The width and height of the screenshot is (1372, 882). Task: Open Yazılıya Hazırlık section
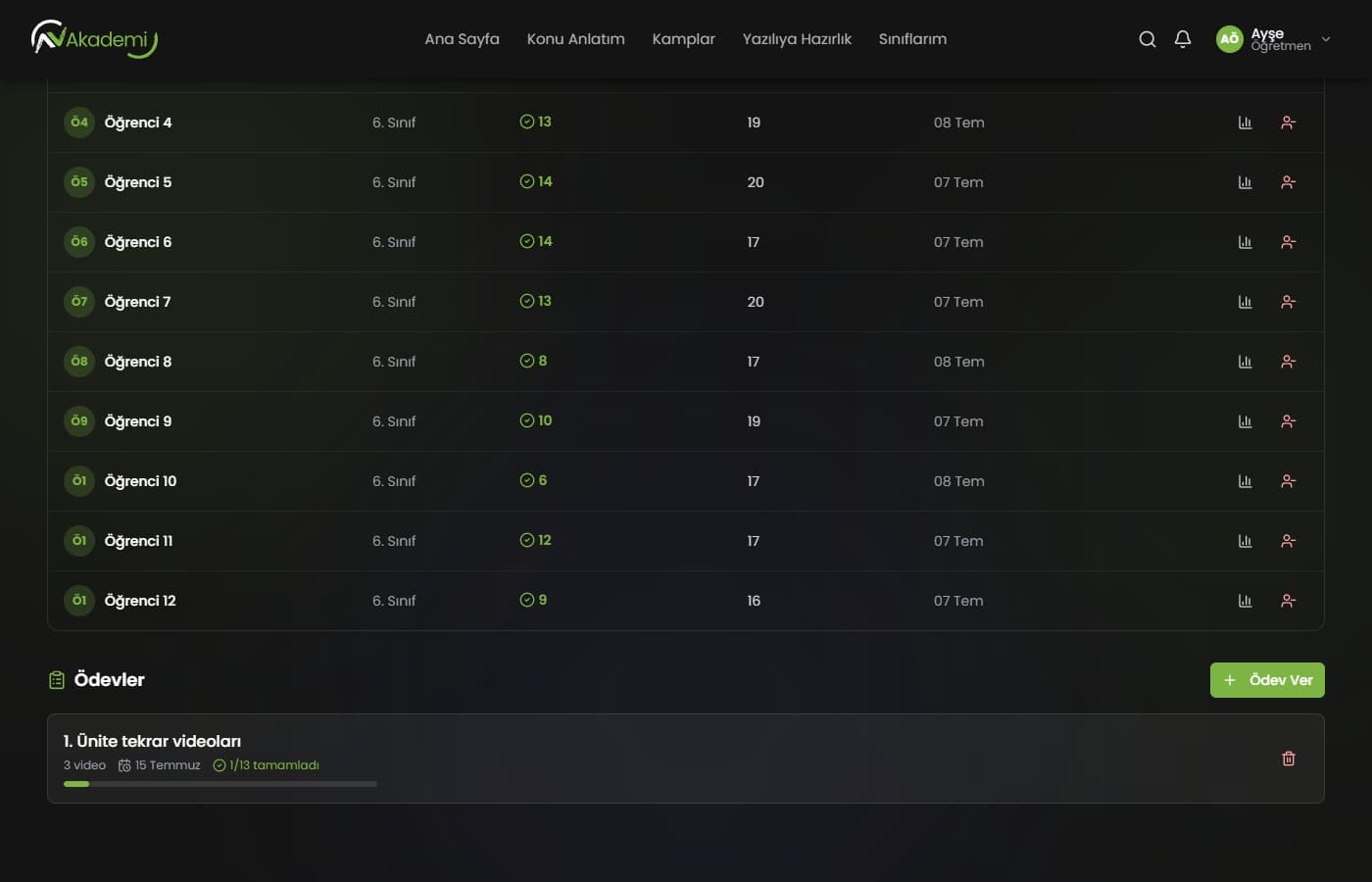click(x=797, y=39)
